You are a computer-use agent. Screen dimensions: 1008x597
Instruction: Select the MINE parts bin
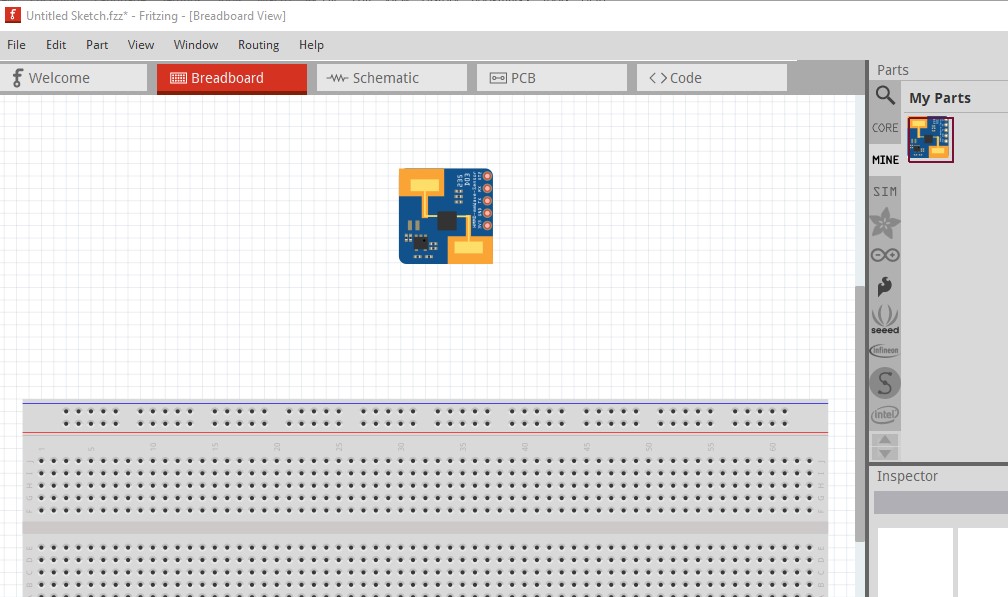click(x=885, y=160)
